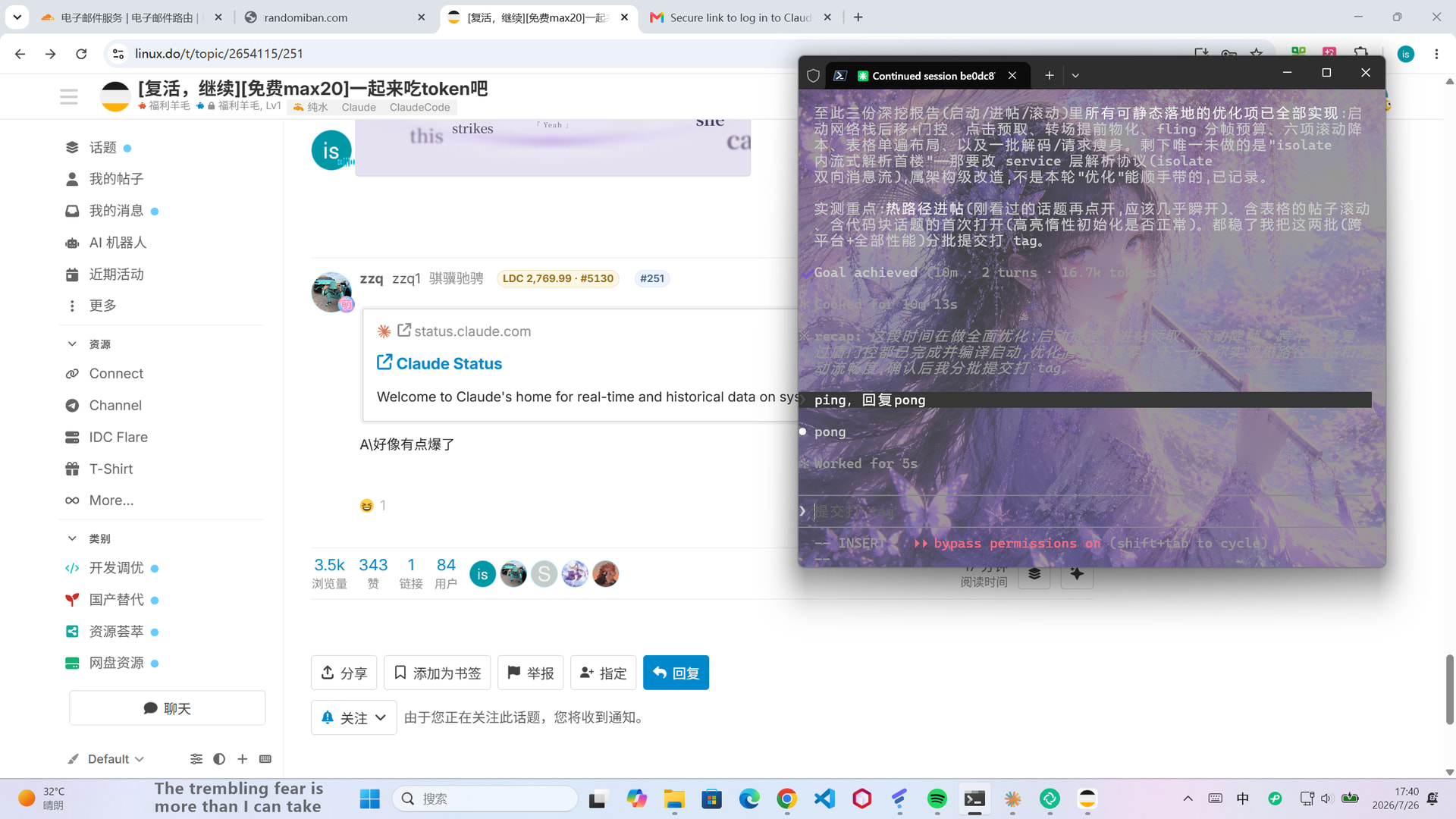Screen dimensions: 1456x819
Task: Collapse the 类别 sidebar section
Action: pyautogui.click(x=72, y=538)
